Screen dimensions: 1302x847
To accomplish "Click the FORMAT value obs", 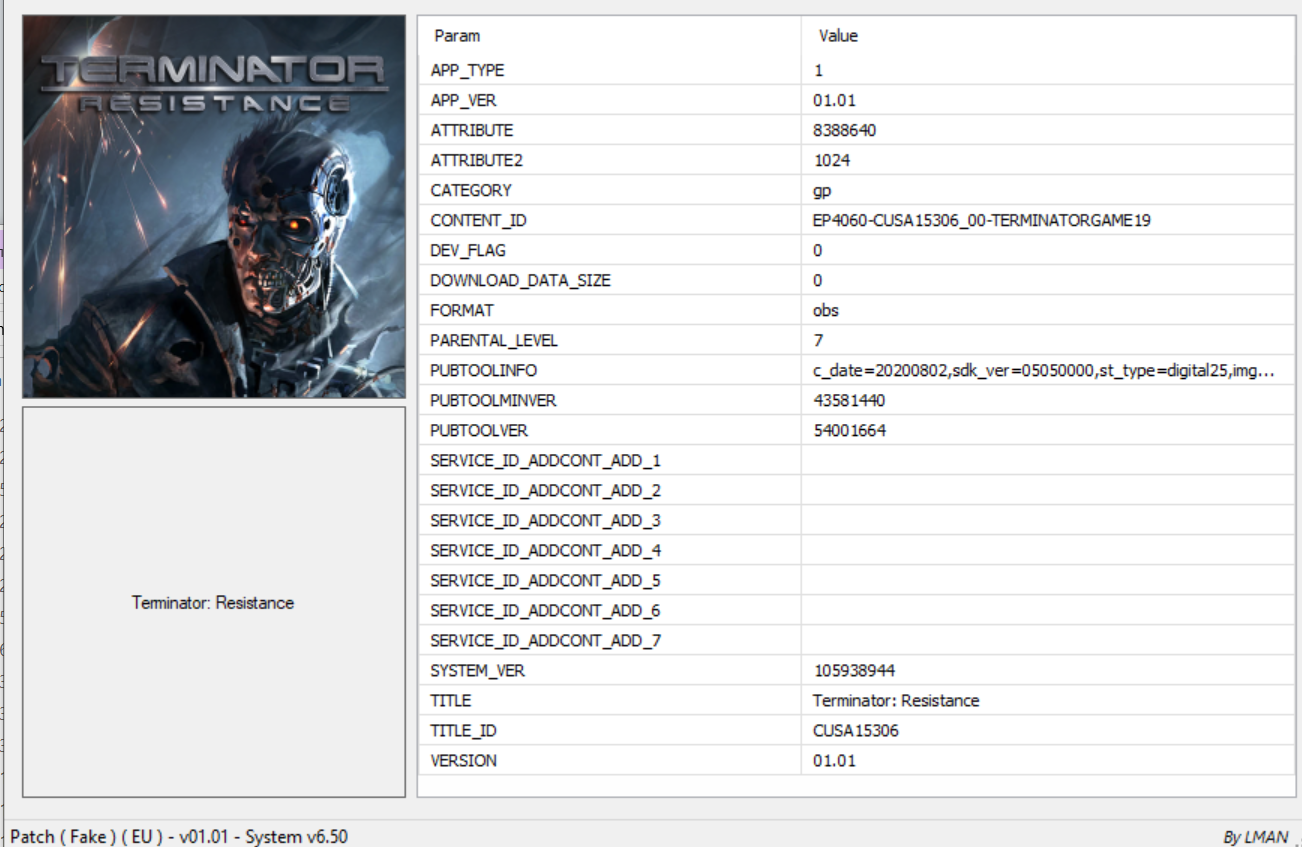I will point(826,311).
